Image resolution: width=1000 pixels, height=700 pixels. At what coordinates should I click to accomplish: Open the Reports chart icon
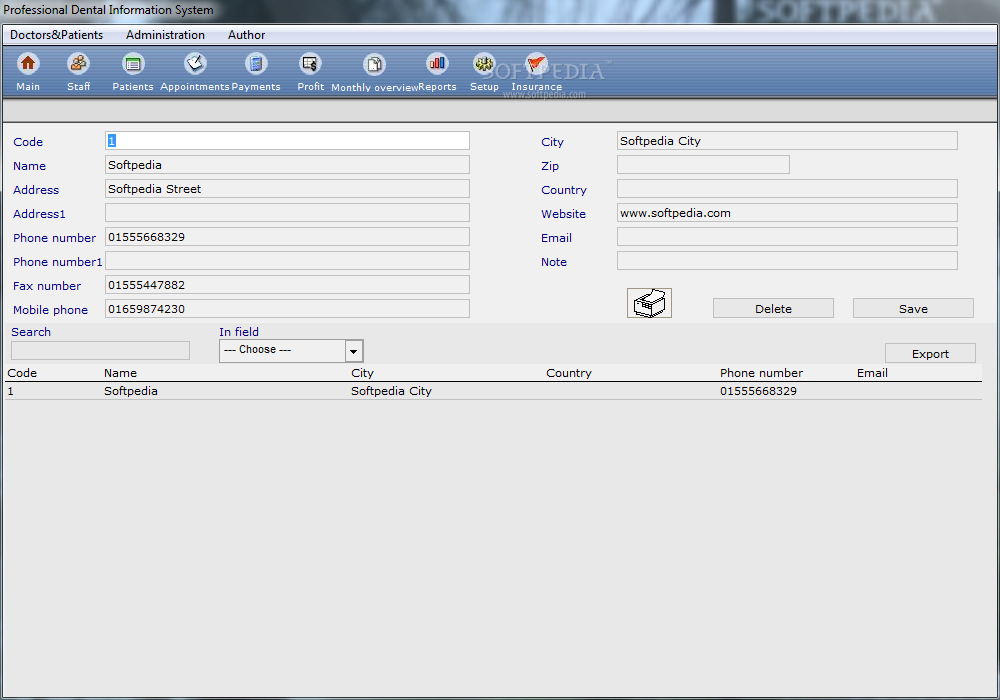pos(437,64)
